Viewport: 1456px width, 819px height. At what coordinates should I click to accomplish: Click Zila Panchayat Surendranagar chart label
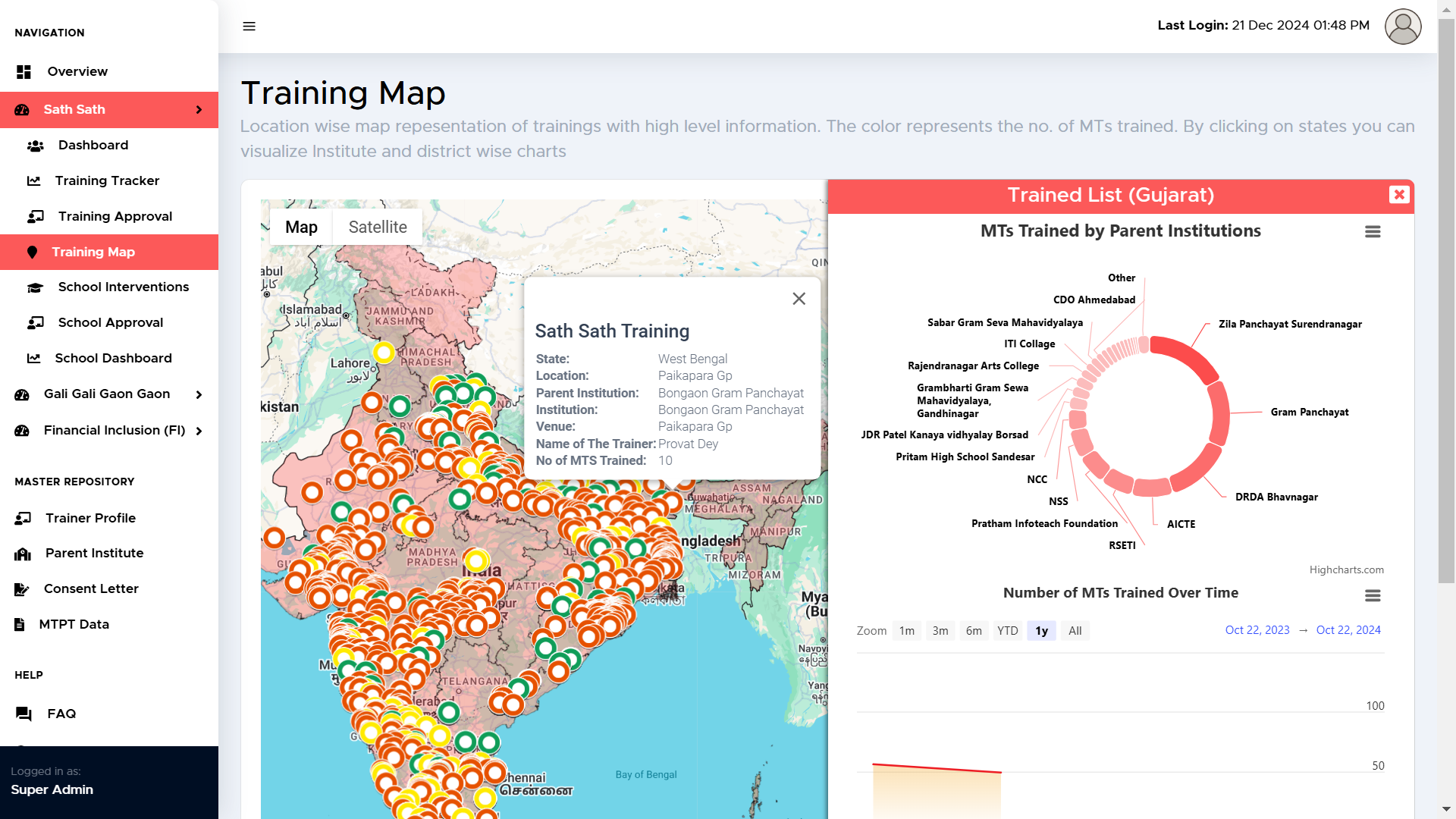pos(1290,324)
